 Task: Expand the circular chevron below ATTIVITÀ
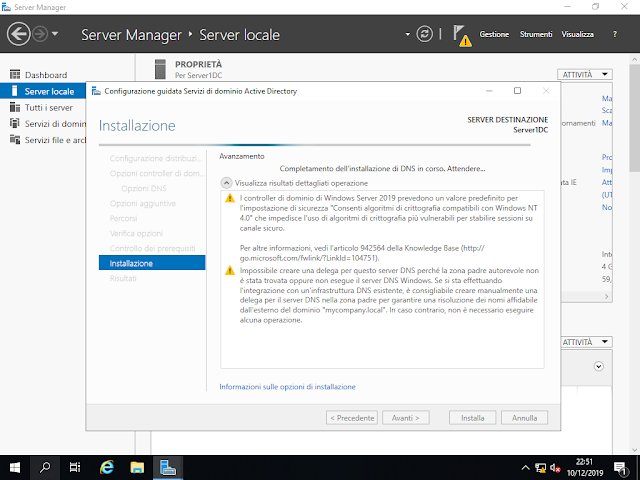click(x=598, y=366)
